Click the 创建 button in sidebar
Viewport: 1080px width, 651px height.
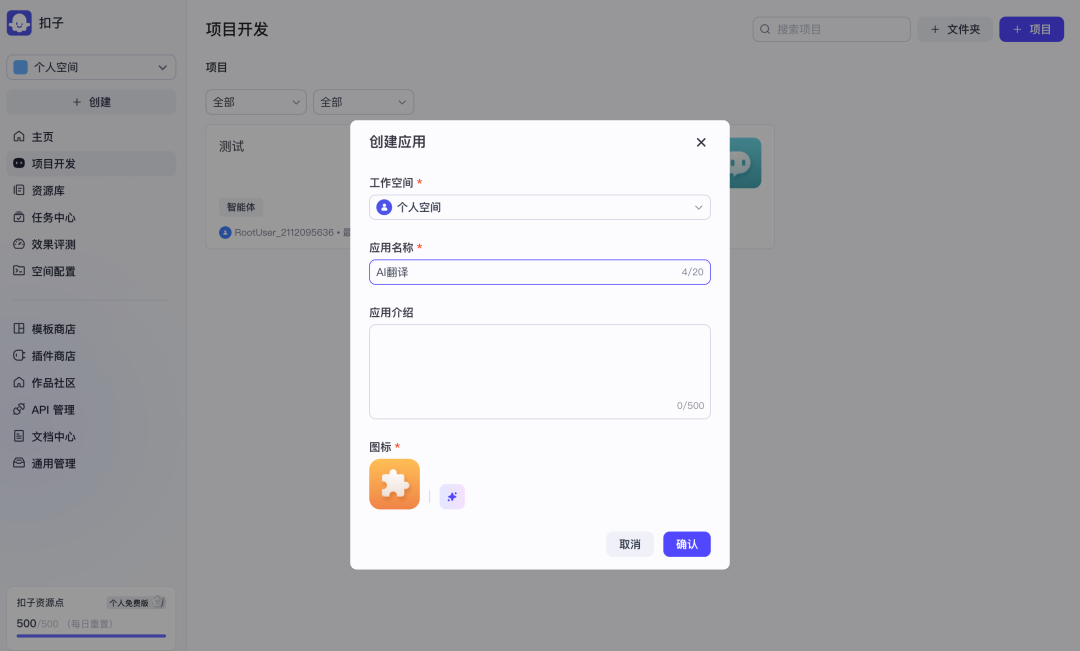click(x=91, y=102)
